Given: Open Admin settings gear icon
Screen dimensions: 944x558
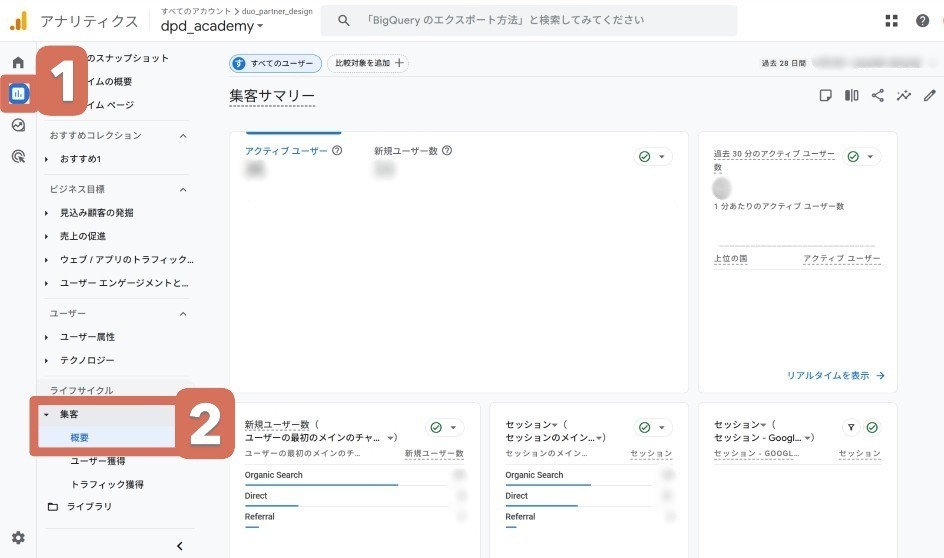Looking at the screenshot, I should point(18,537).
